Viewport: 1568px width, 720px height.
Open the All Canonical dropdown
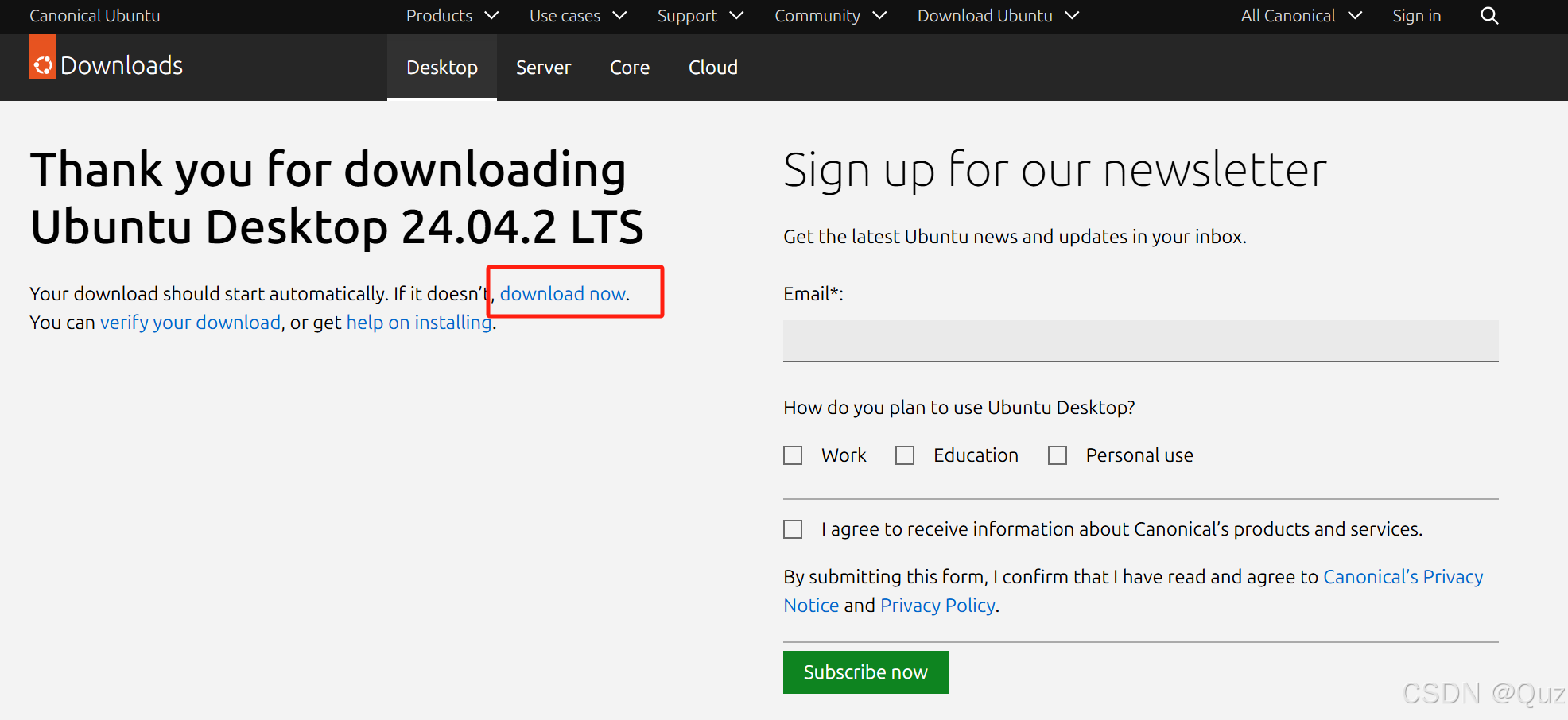[1302, 16]
